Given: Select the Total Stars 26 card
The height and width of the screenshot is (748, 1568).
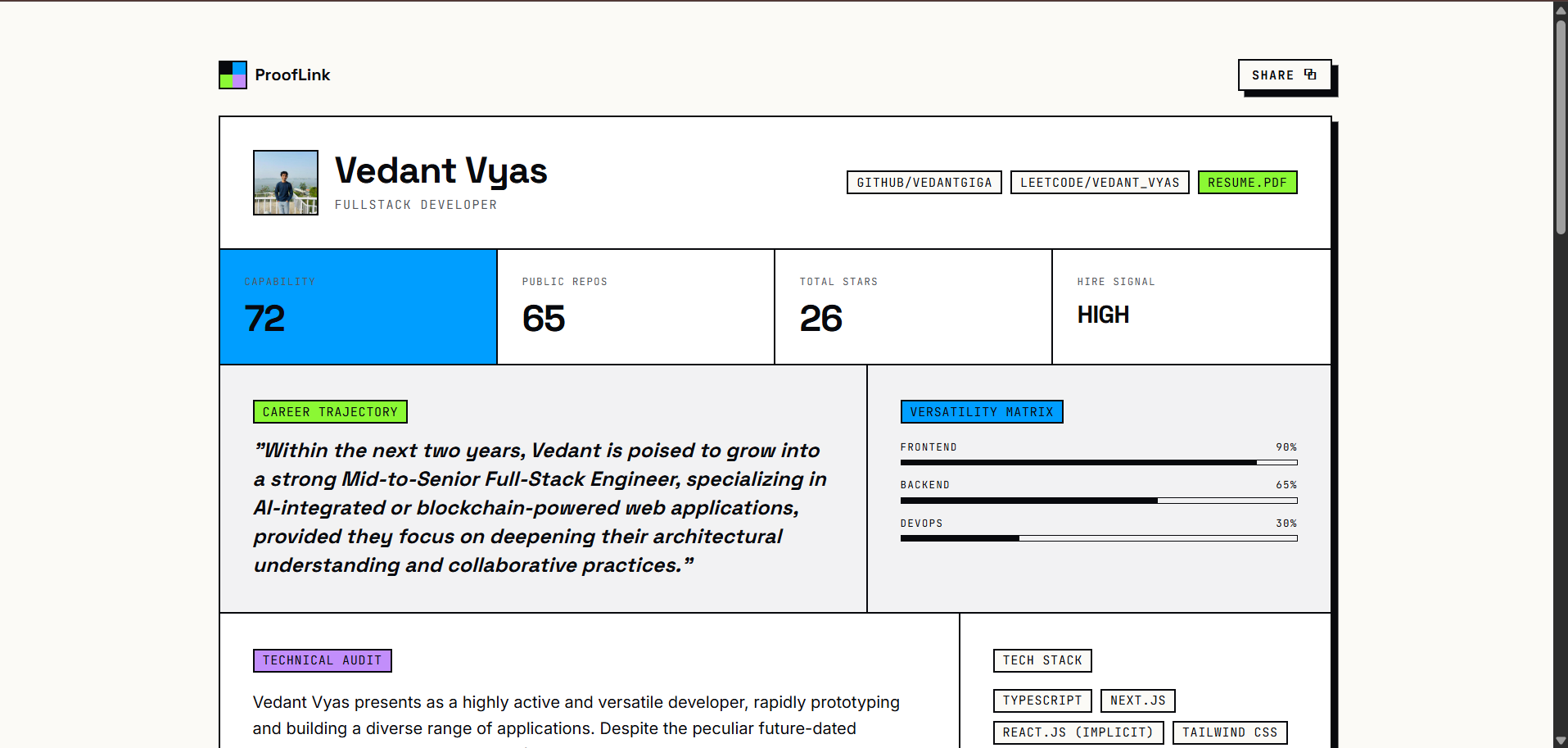Looking at the screenshot, I should tap(913, 306).
